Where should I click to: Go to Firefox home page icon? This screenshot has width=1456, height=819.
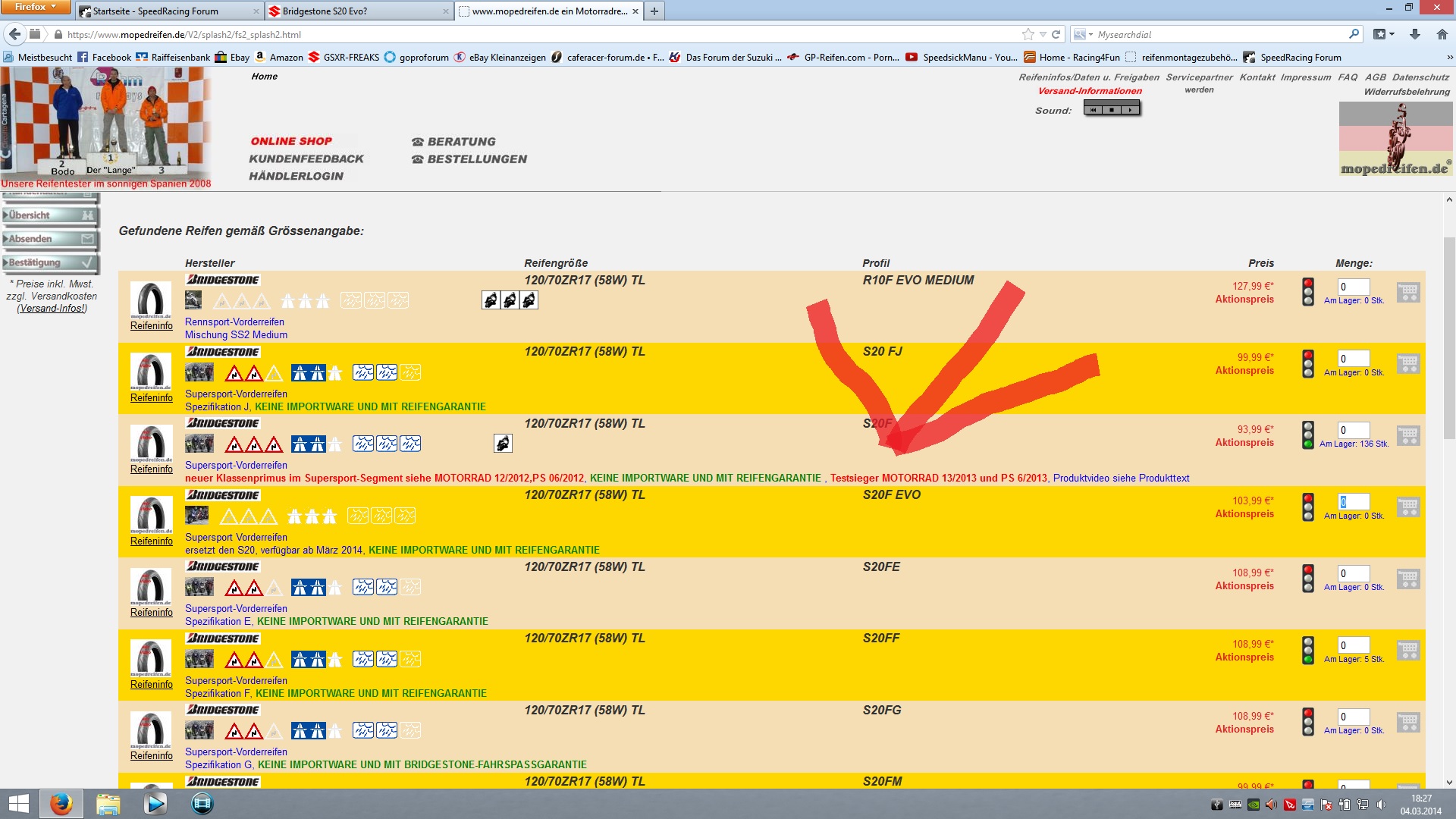1442,34
